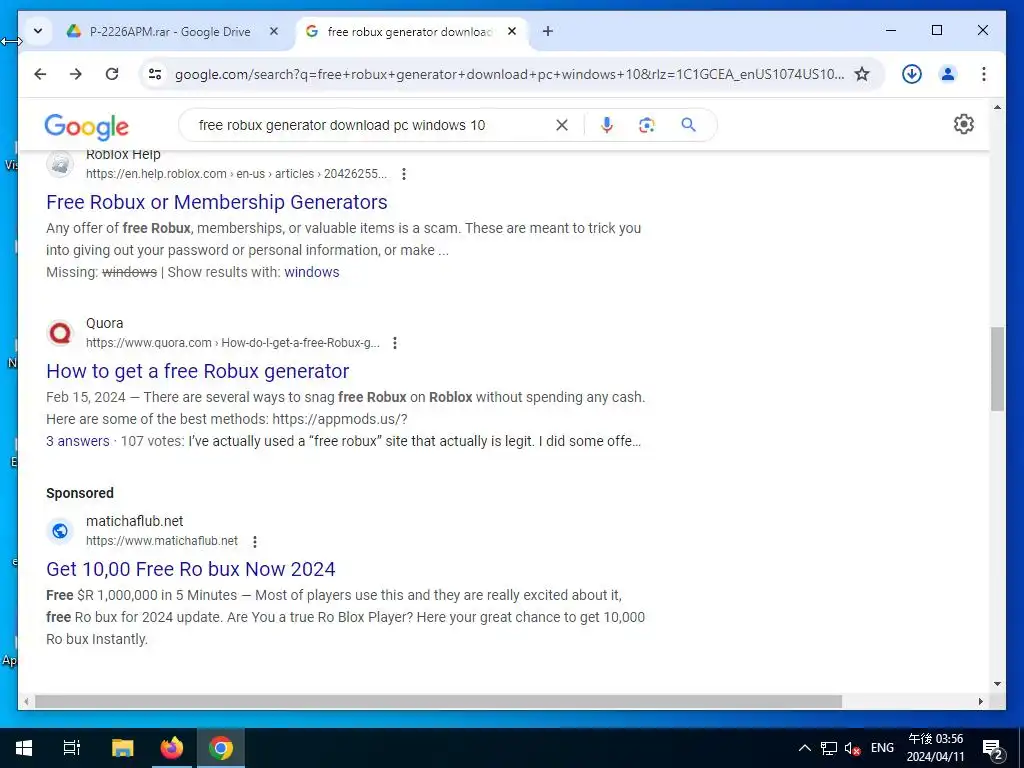Click the horizontal scrollbar thumb

tap(438, 701)
